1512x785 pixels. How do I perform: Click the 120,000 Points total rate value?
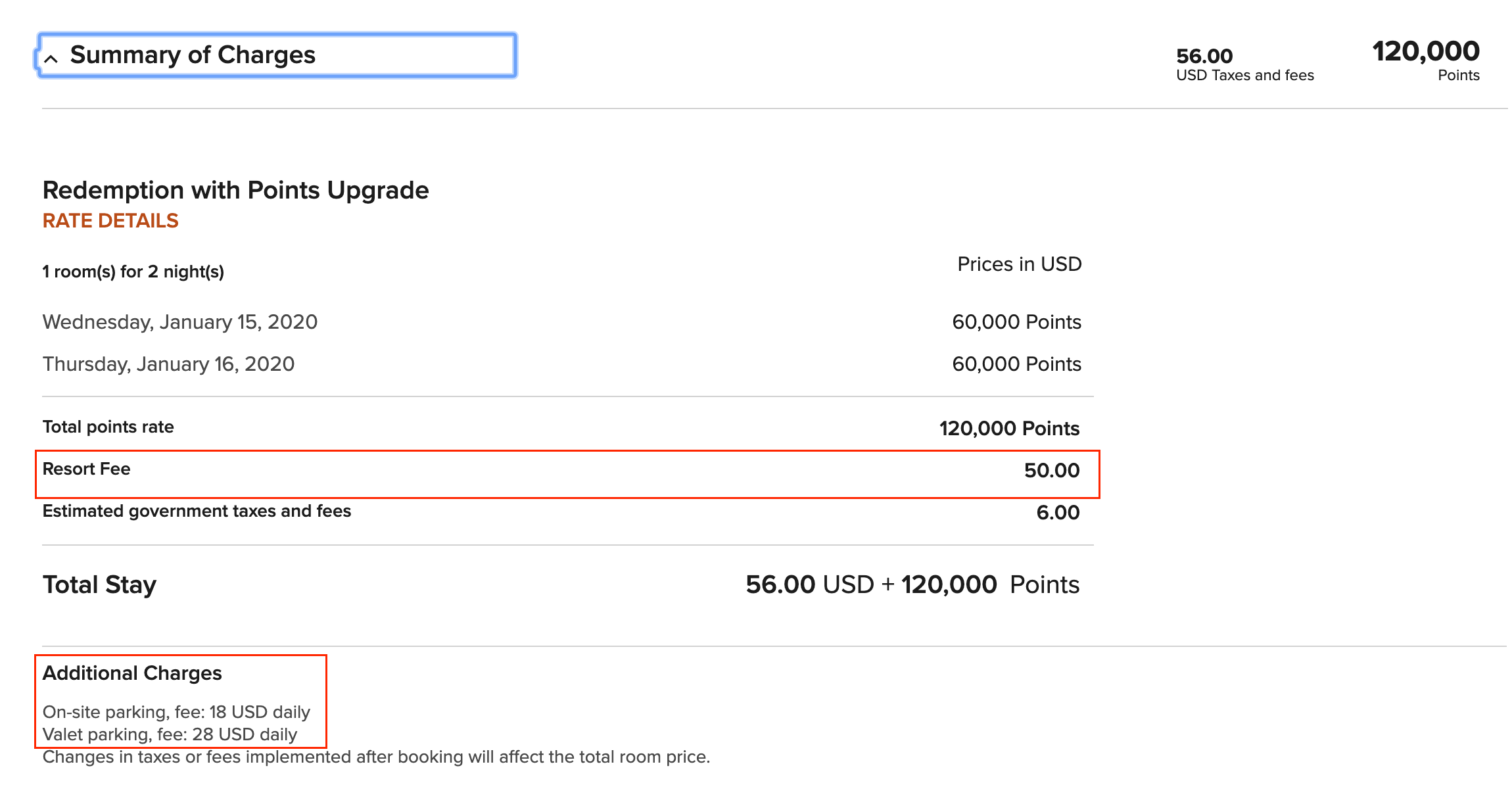pyautogui.click(x=1009, y=429)
